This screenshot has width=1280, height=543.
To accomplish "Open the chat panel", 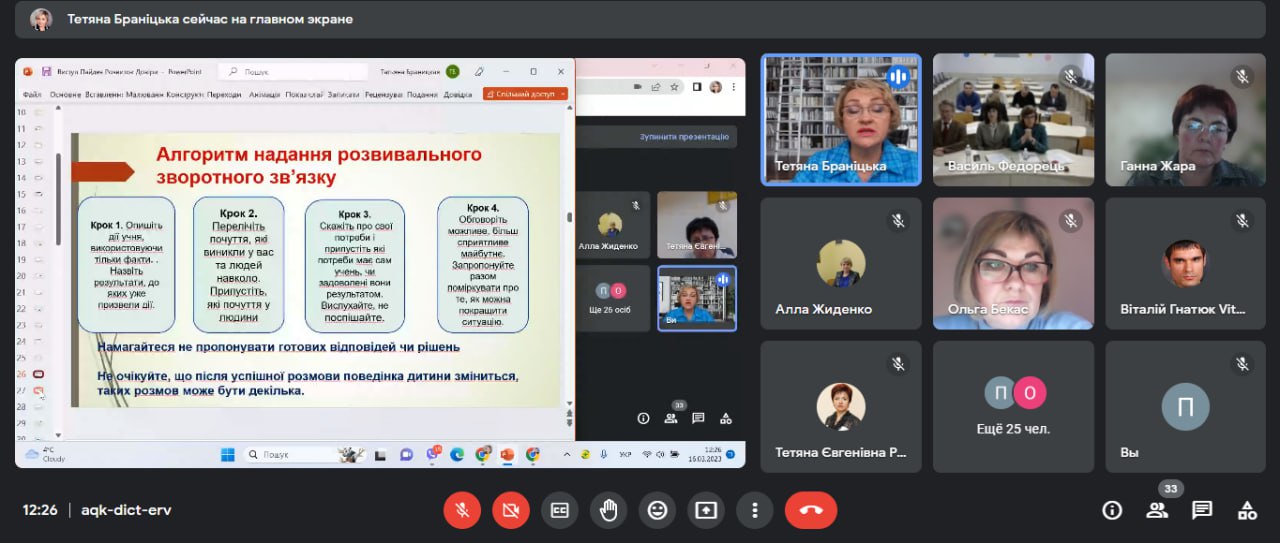I will [1202, 510].
